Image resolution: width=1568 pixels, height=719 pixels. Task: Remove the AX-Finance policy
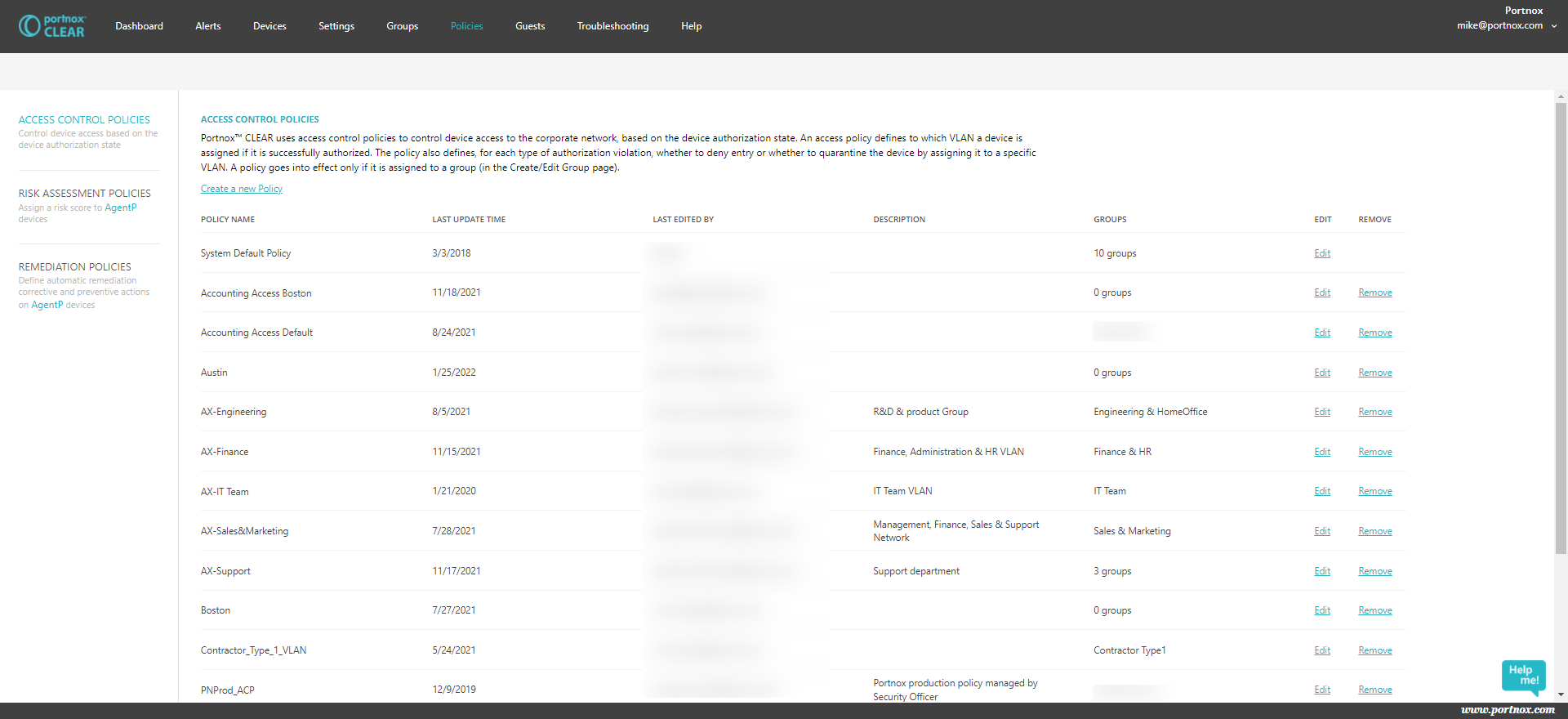(x=1375, y=452)
